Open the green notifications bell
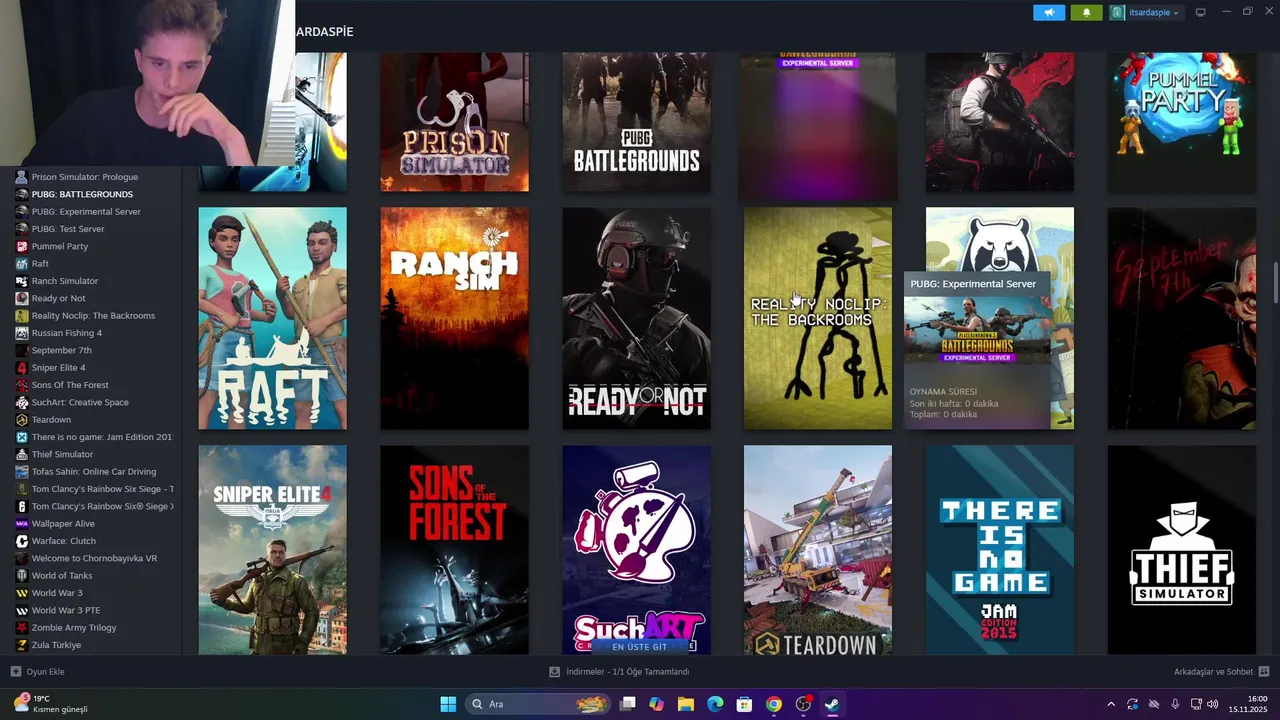Viewport: 1280px width, 720px height. [x=1086, y=12]
